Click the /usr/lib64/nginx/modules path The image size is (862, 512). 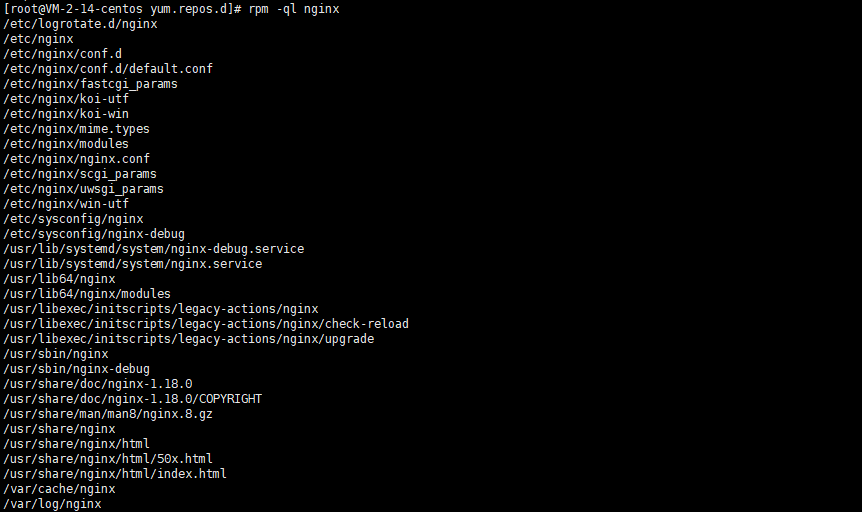[87, 294]
